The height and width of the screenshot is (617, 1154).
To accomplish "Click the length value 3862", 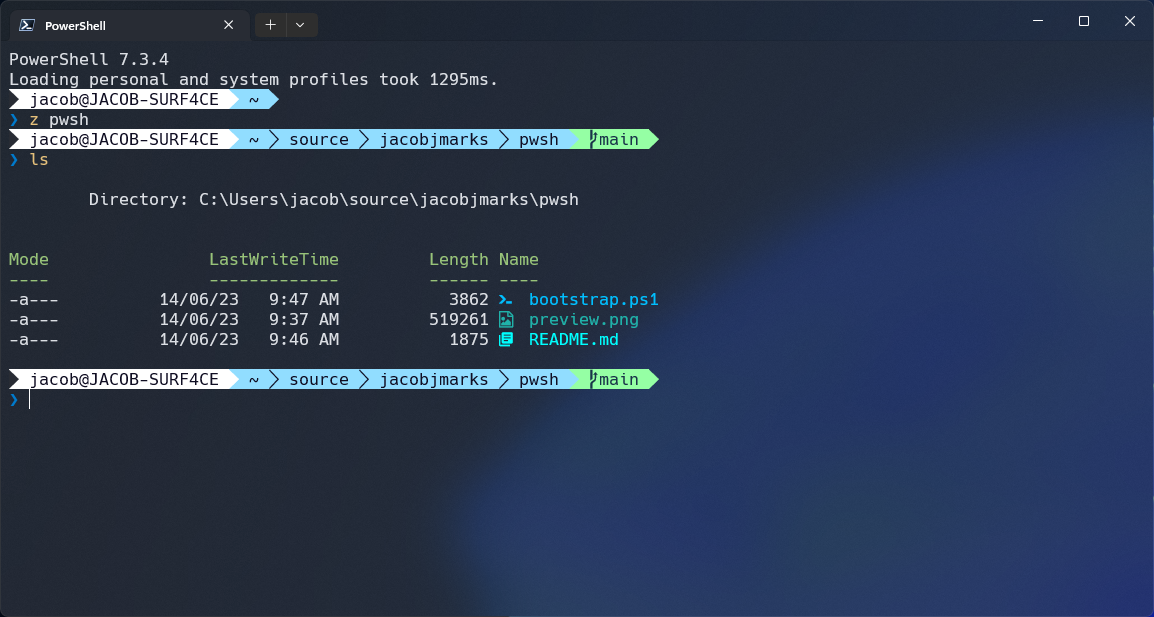I will (469, 300).
